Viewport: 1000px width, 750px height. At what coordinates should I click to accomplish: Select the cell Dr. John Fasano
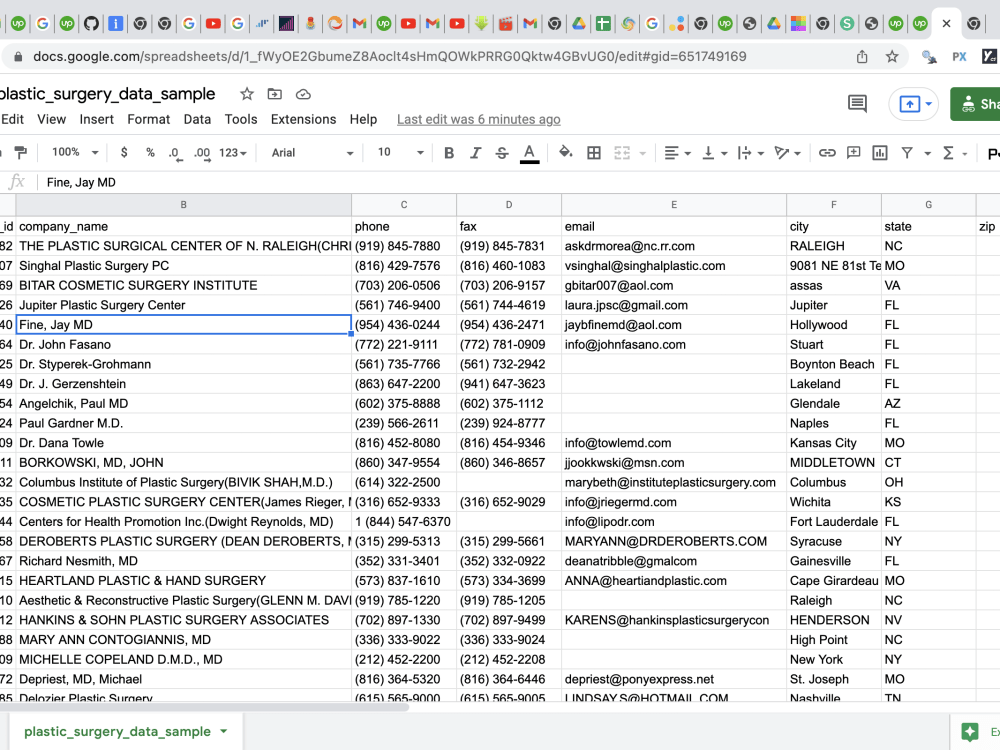pyautogui.click(x=184, y=344)
